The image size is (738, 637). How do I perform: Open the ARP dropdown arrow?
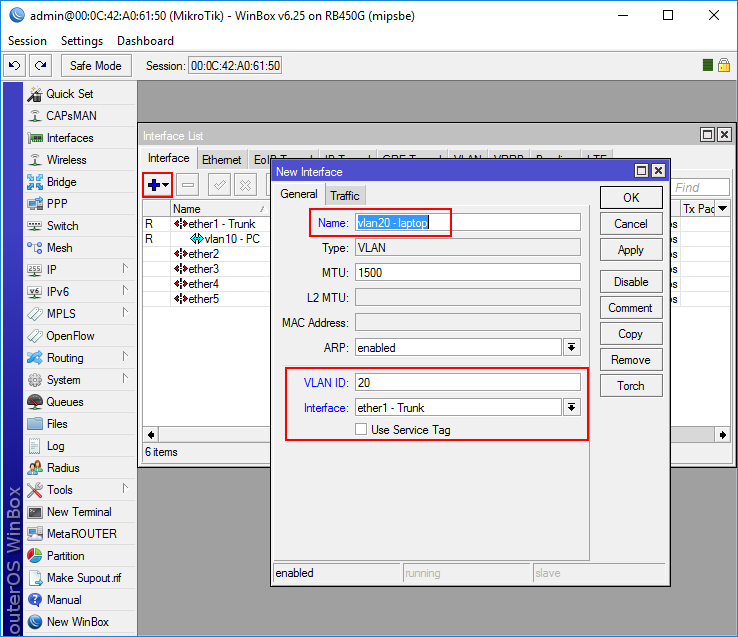571,347
